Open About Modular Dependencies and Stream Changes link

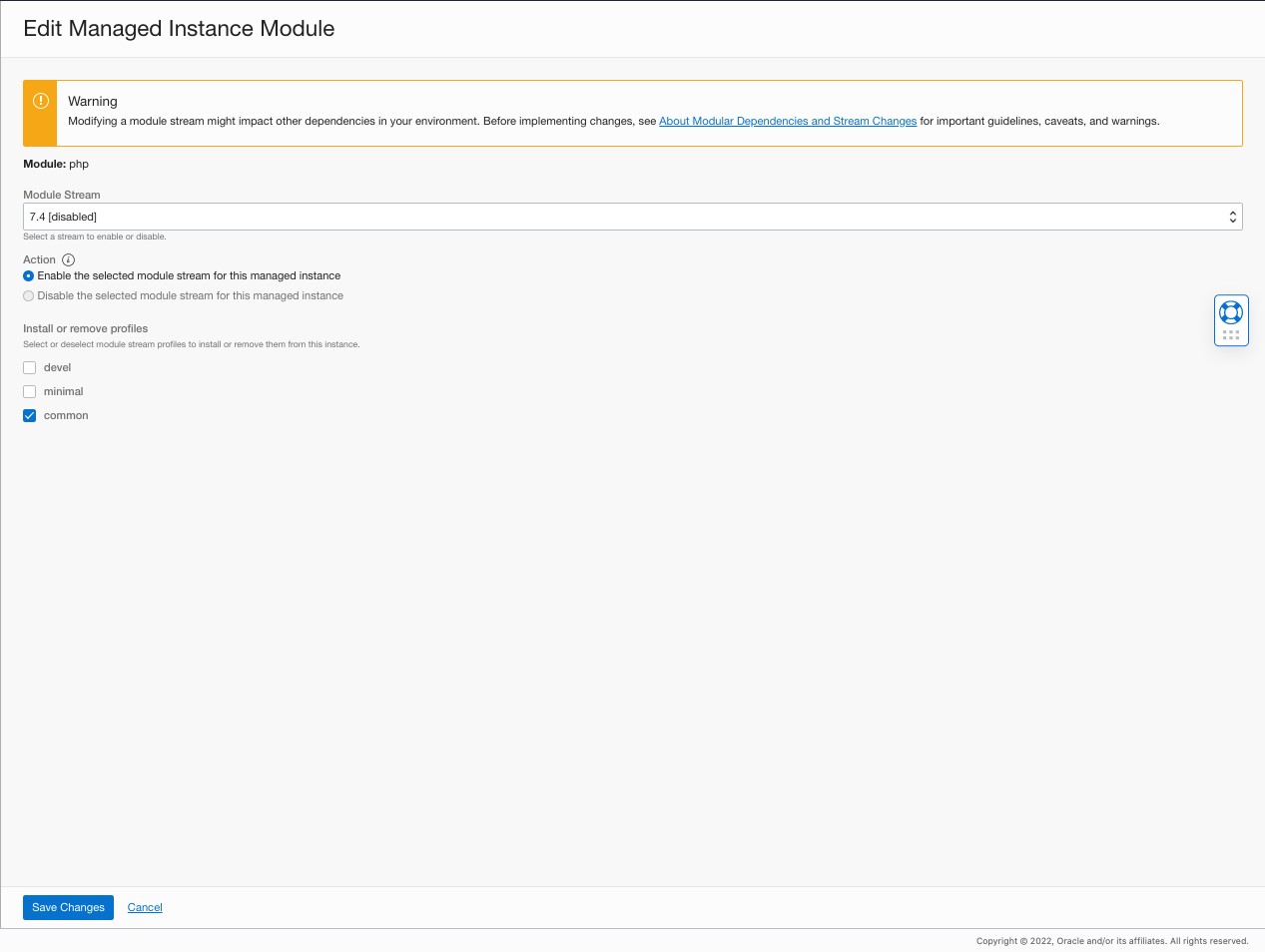click(x=787, y=122)
